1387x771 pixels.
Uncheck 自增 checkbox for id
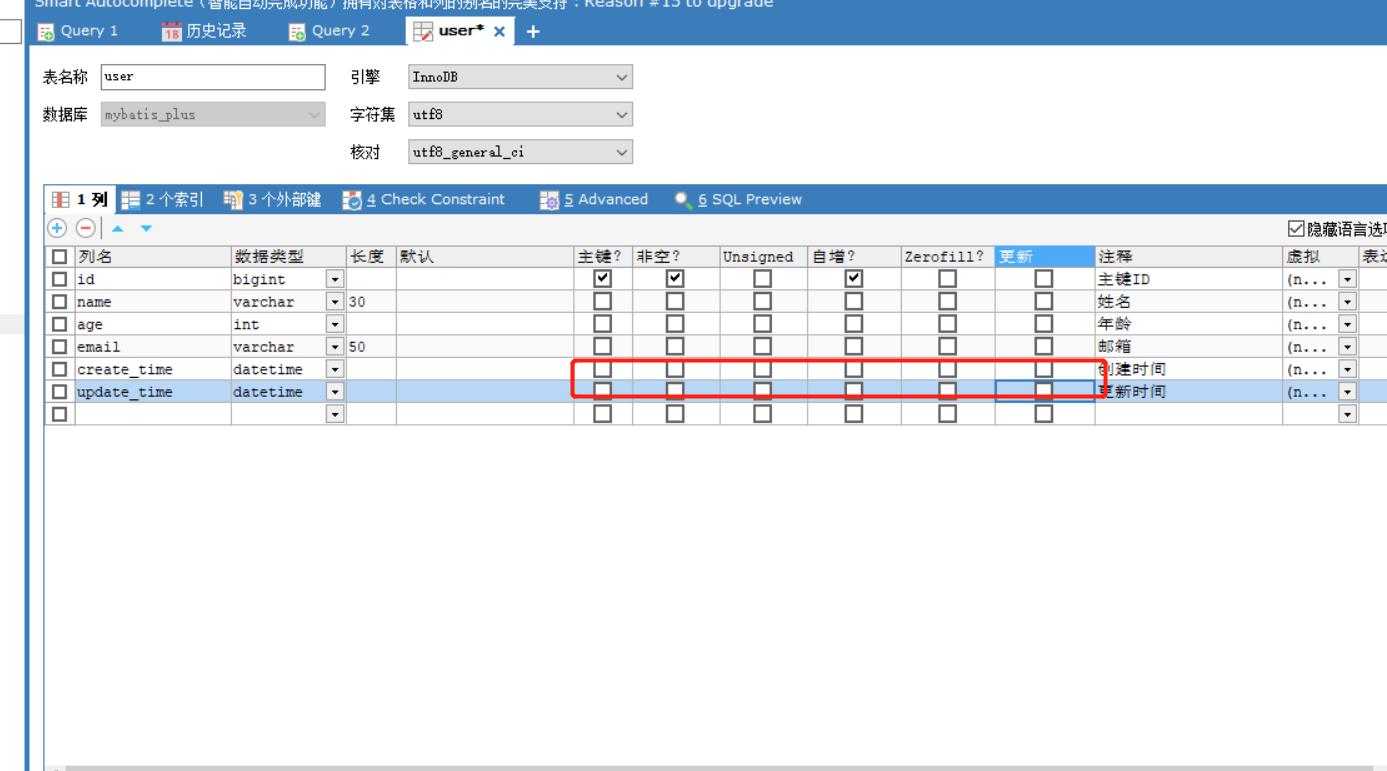pos(852,278)
